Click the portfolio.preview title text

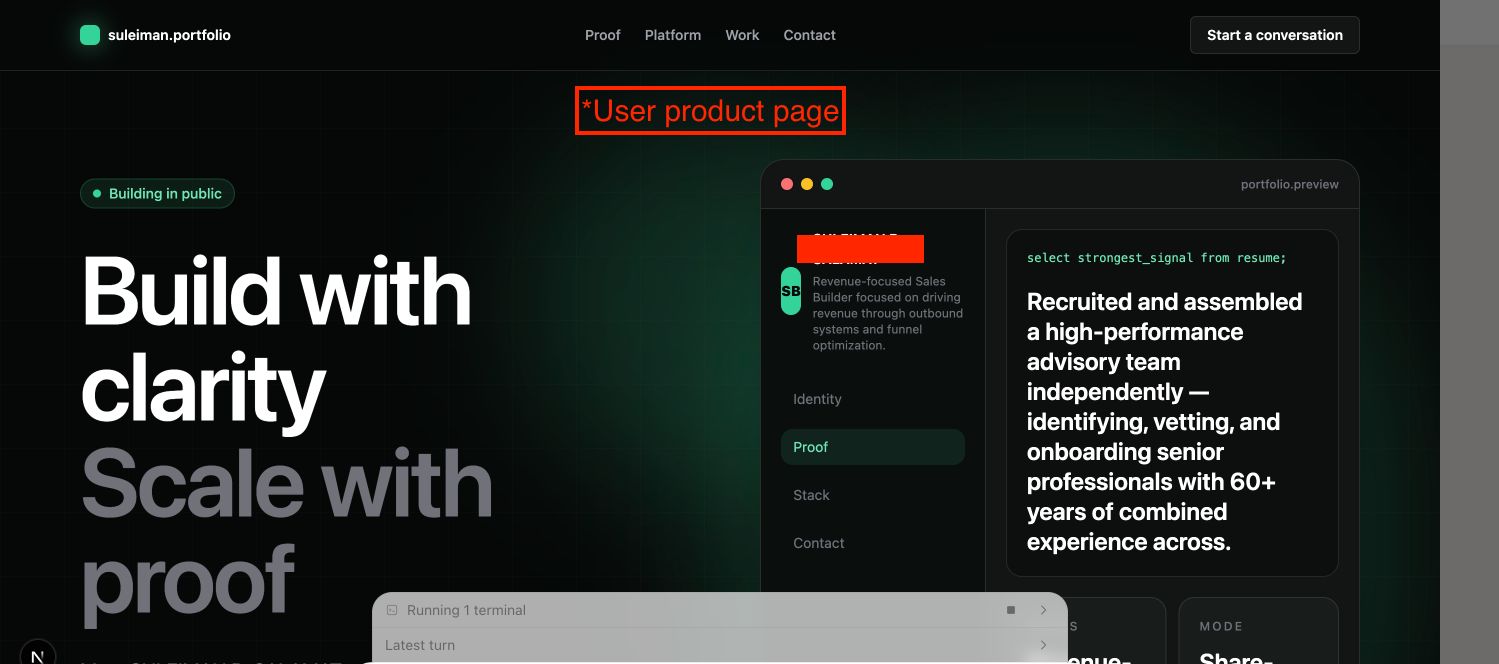click(1289, 184)
